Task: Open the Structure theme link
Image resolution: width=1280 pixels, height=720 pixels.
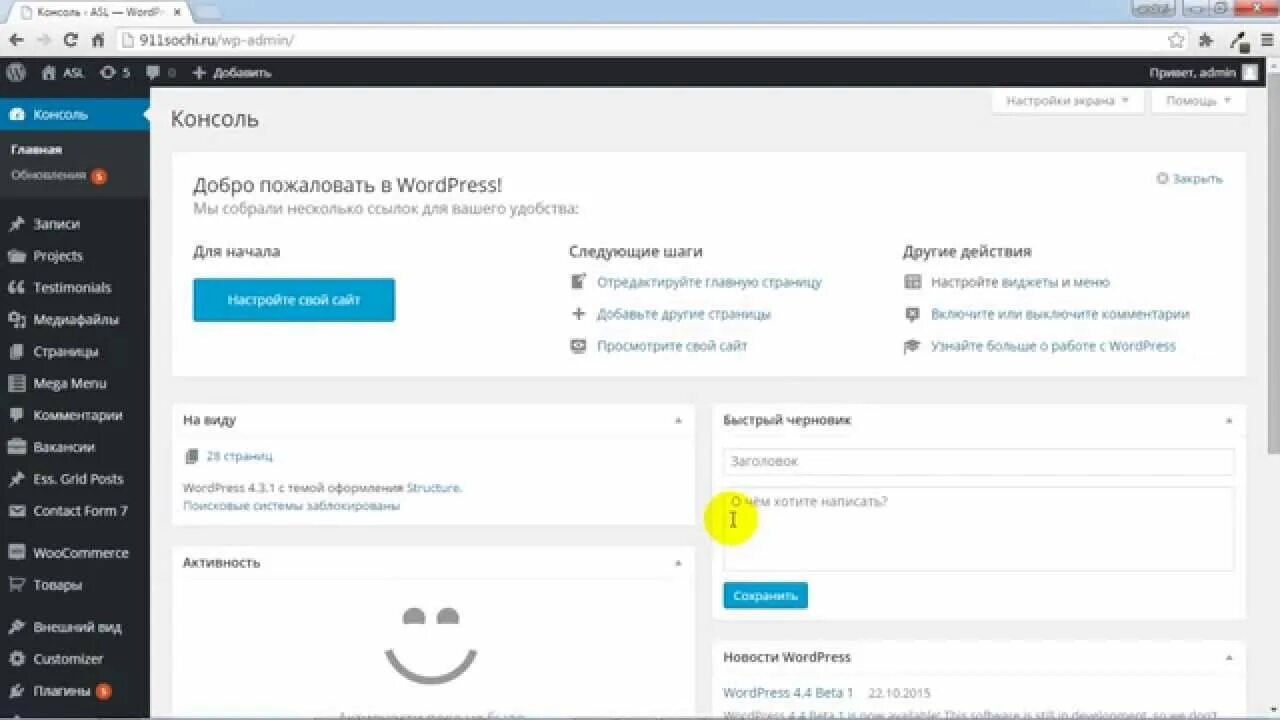Action: [x=433, y=488]
